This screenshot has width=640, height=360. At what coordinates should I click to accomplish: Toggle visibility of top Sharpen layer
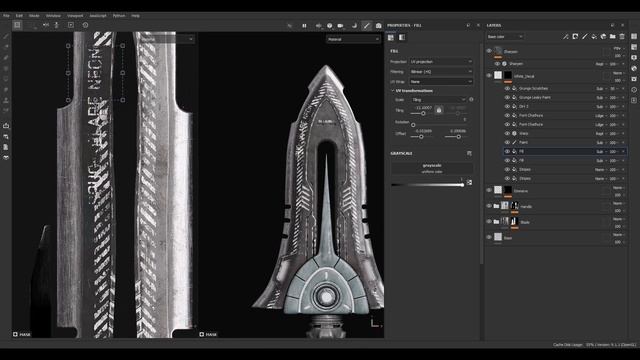point(489,51)
